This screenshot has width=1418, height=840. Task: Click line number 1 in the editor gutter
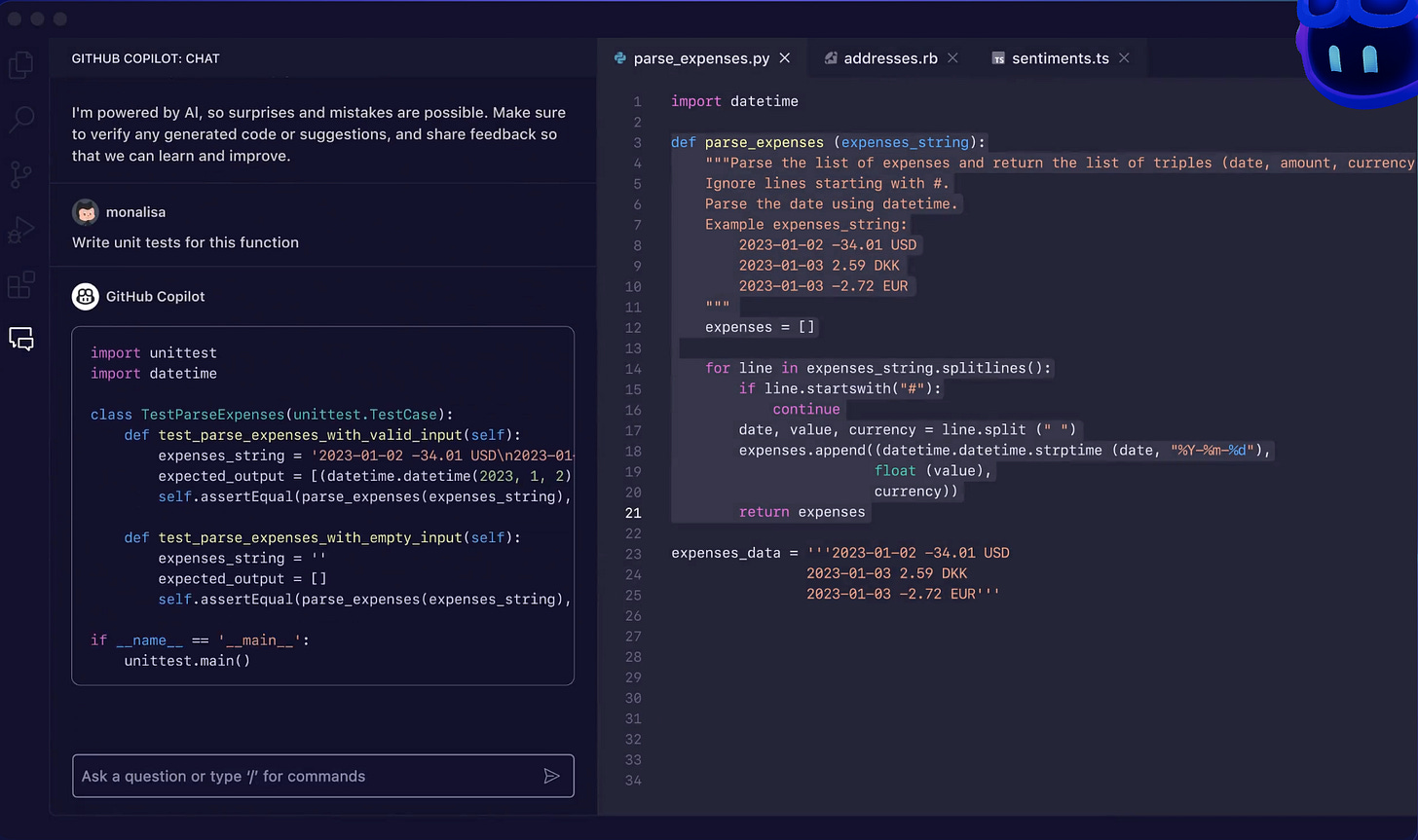(x=637, y=101)
